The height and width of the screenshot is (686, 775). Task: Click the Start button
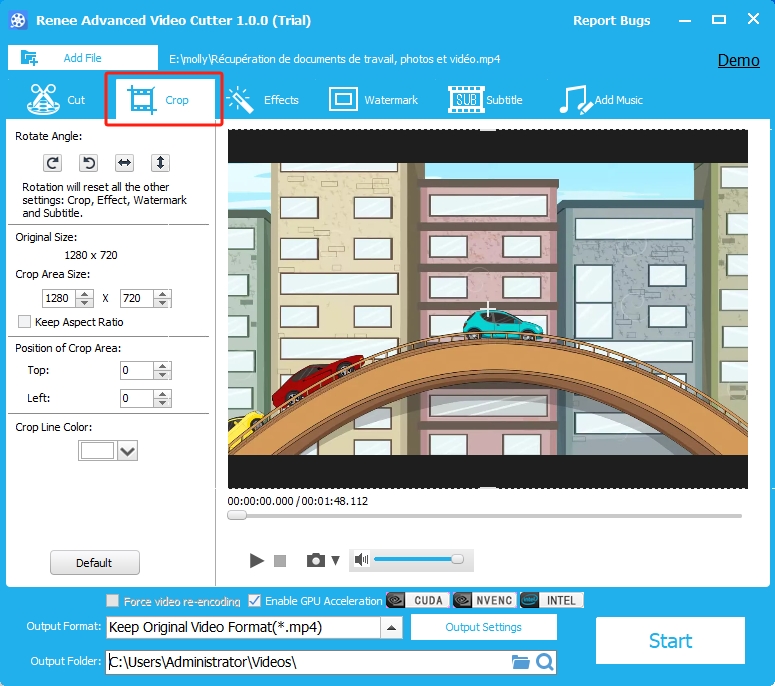pyautogui.click(x=670, y=641)
